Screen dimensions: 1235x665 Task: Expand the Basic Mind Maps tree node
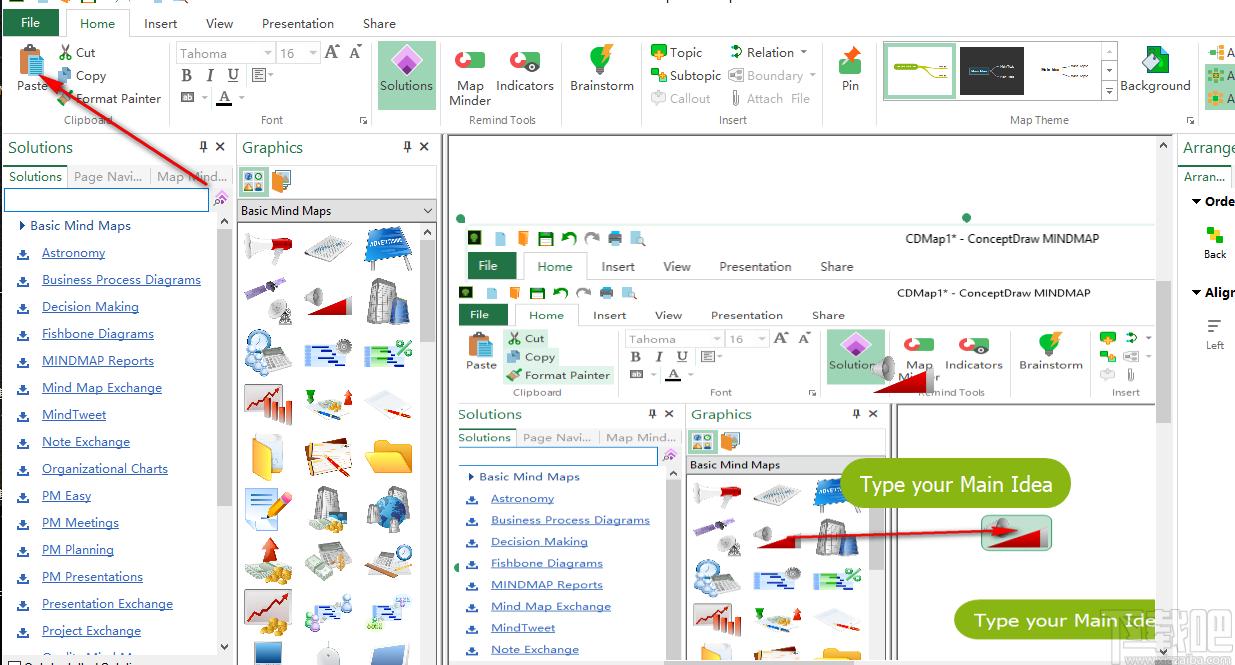tap(23, 226)
